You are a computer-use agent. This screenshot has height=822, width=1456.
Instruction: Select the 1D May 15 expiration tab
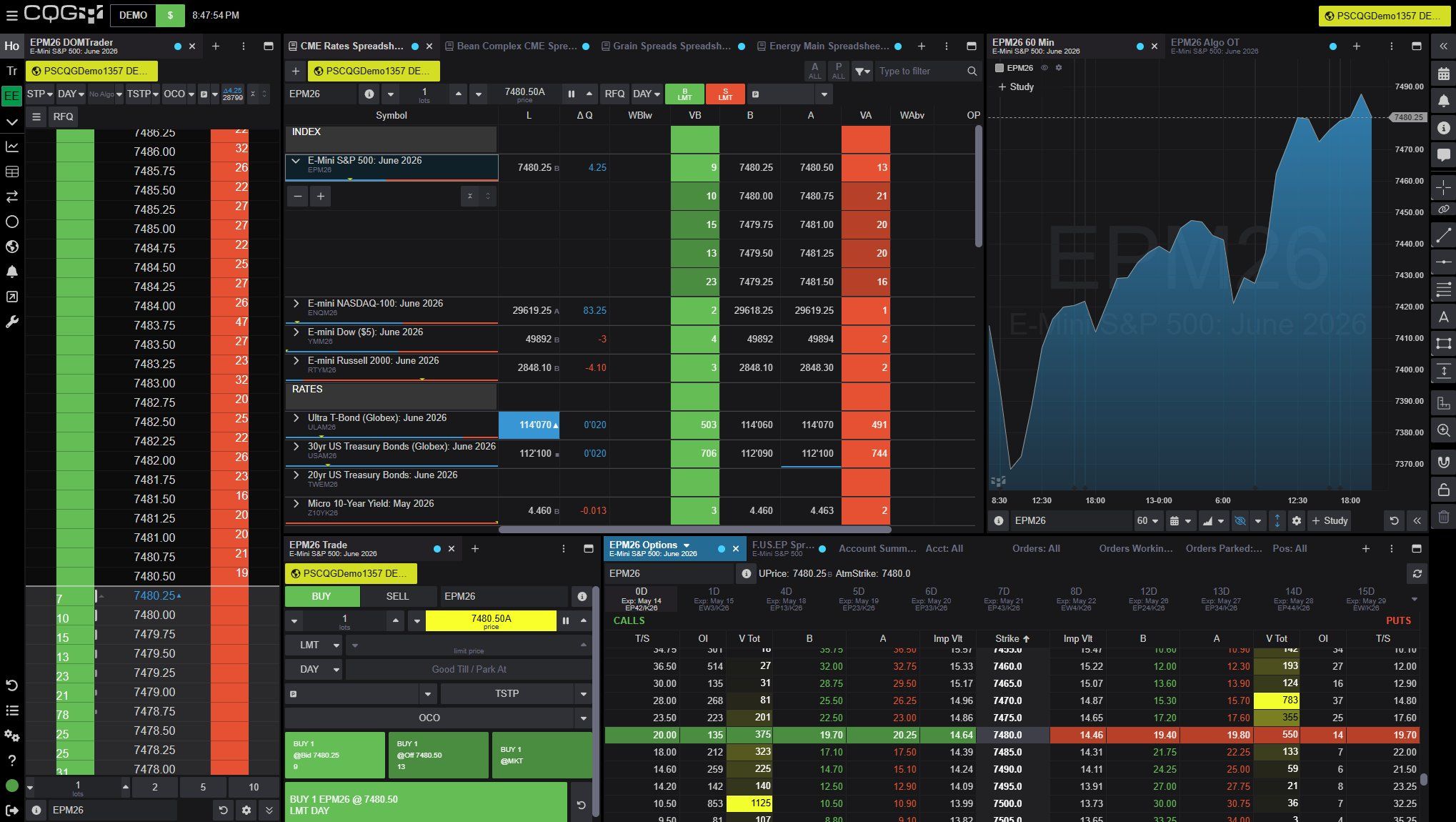click(713, 599)
